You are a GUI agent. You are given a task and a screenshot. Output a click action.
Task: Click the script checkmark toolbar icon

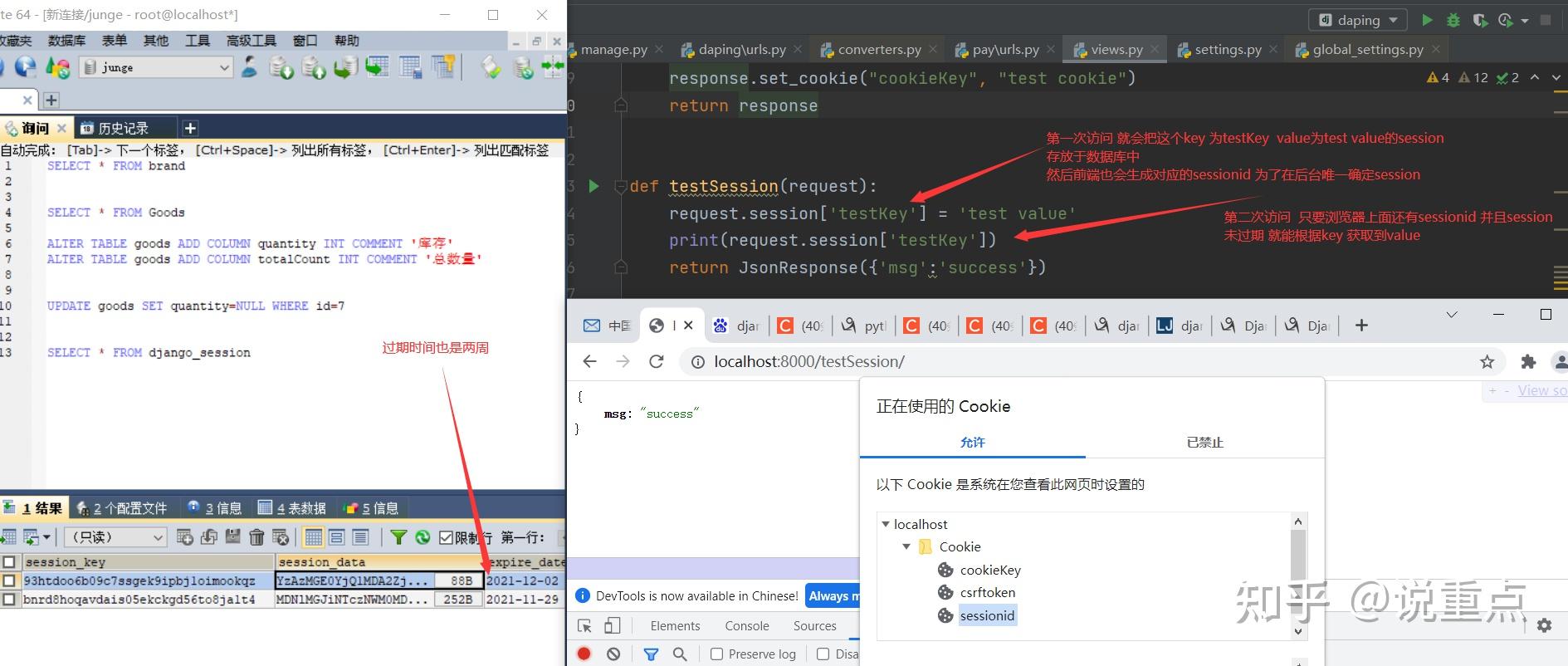point(491,67)
